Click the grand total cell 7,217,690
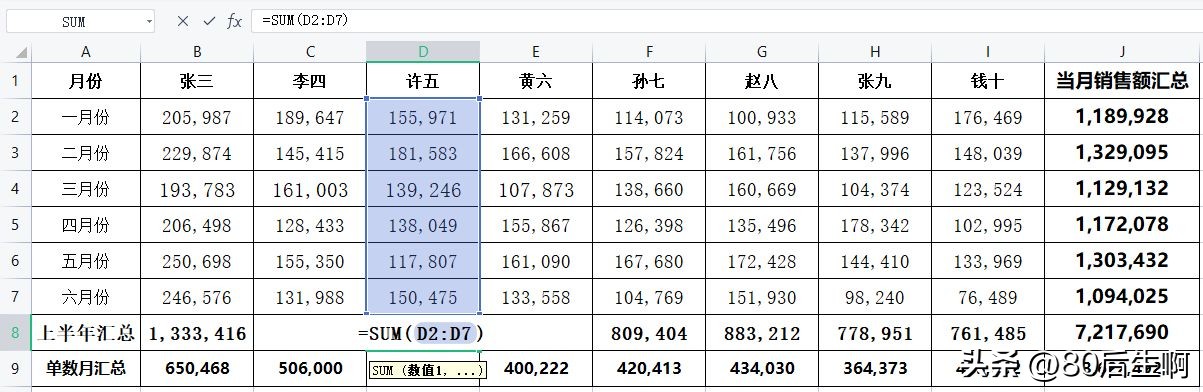Viewport: 1203px width, 392px height. click(x=1122, y=333)
